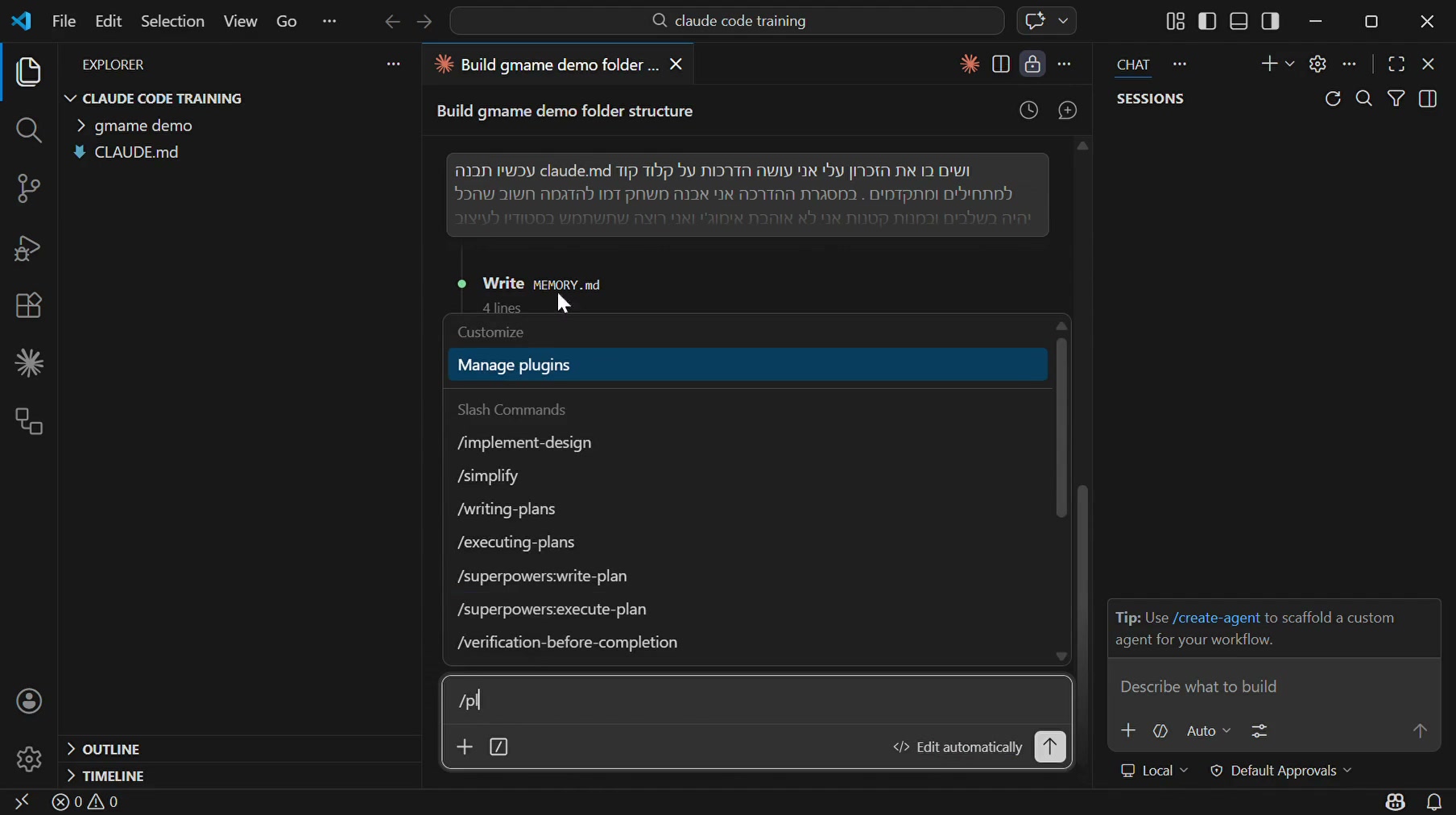Select the /implement-design slash command
Screen dimensions: 1456x815
747,443
